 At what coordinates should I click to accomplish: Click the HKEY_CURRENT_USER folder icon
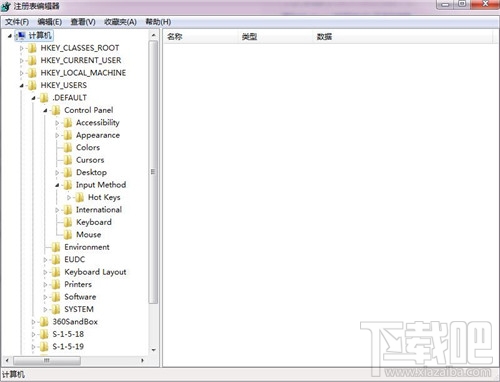coord(32,61)
